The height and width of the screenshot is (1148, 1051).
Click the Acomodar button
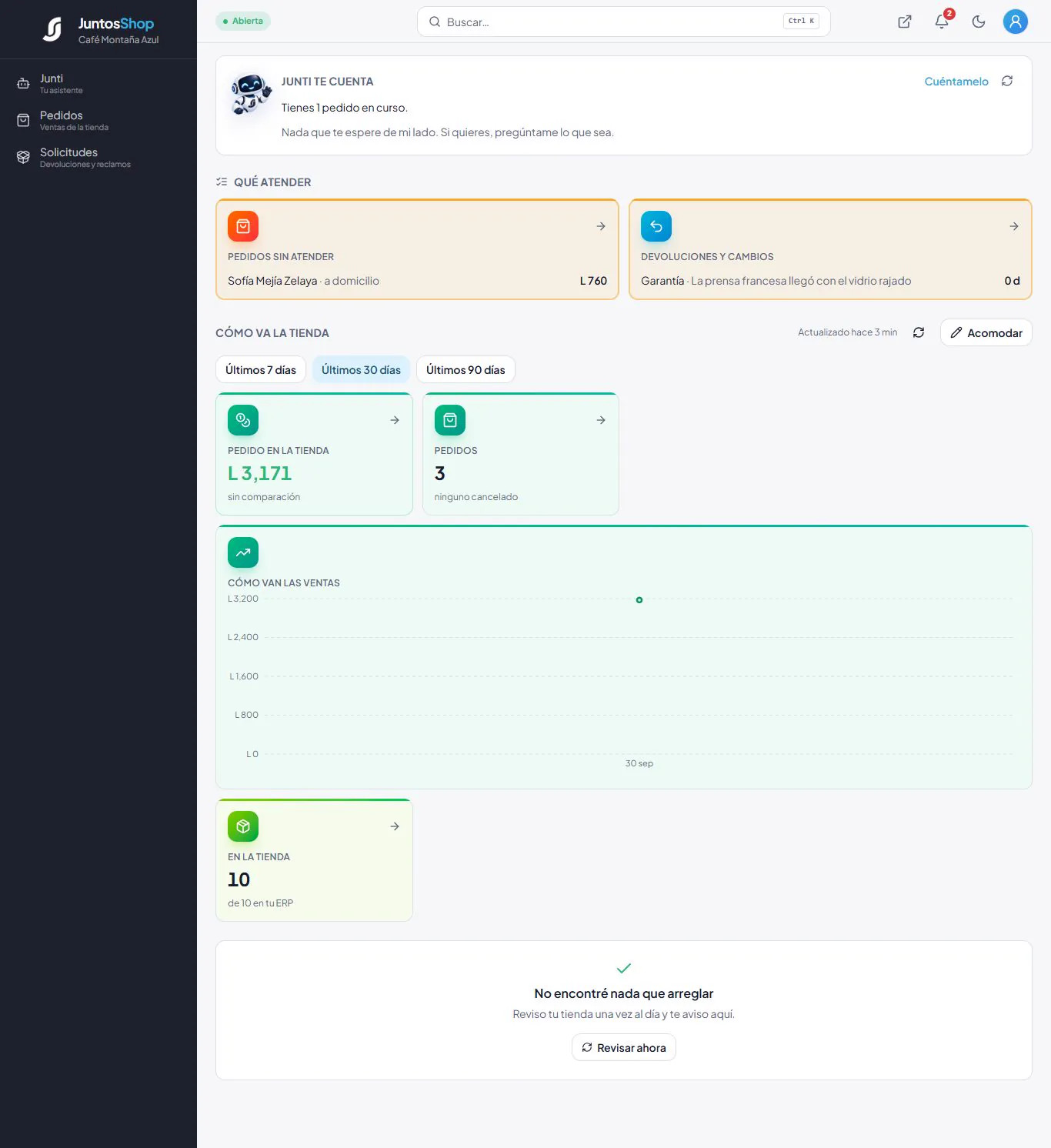tap(986, 332)
